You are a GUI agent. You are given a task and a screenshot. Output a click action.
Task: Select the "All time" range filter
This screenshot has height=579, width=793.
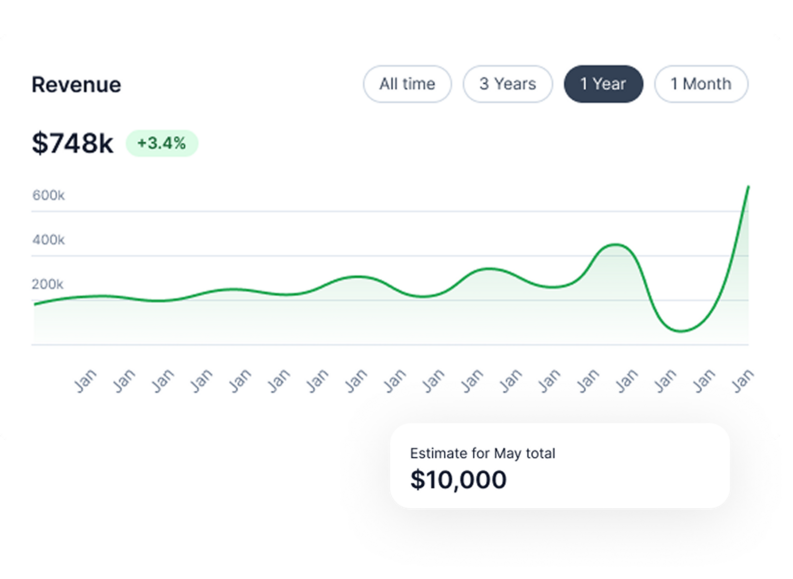coord(407,84)
